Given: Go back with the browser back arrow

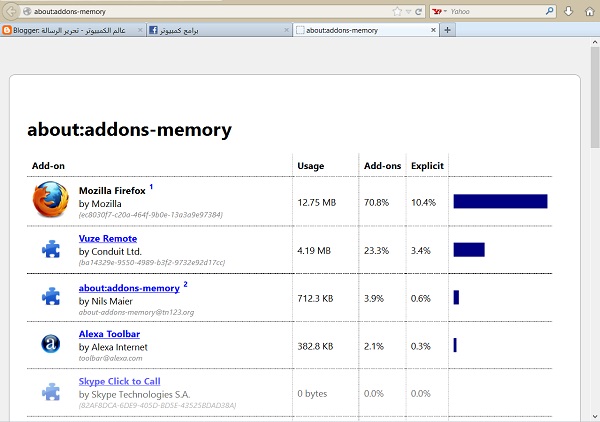Looking at the screenshot, I should pyautogui.click(x=11, y=11).
